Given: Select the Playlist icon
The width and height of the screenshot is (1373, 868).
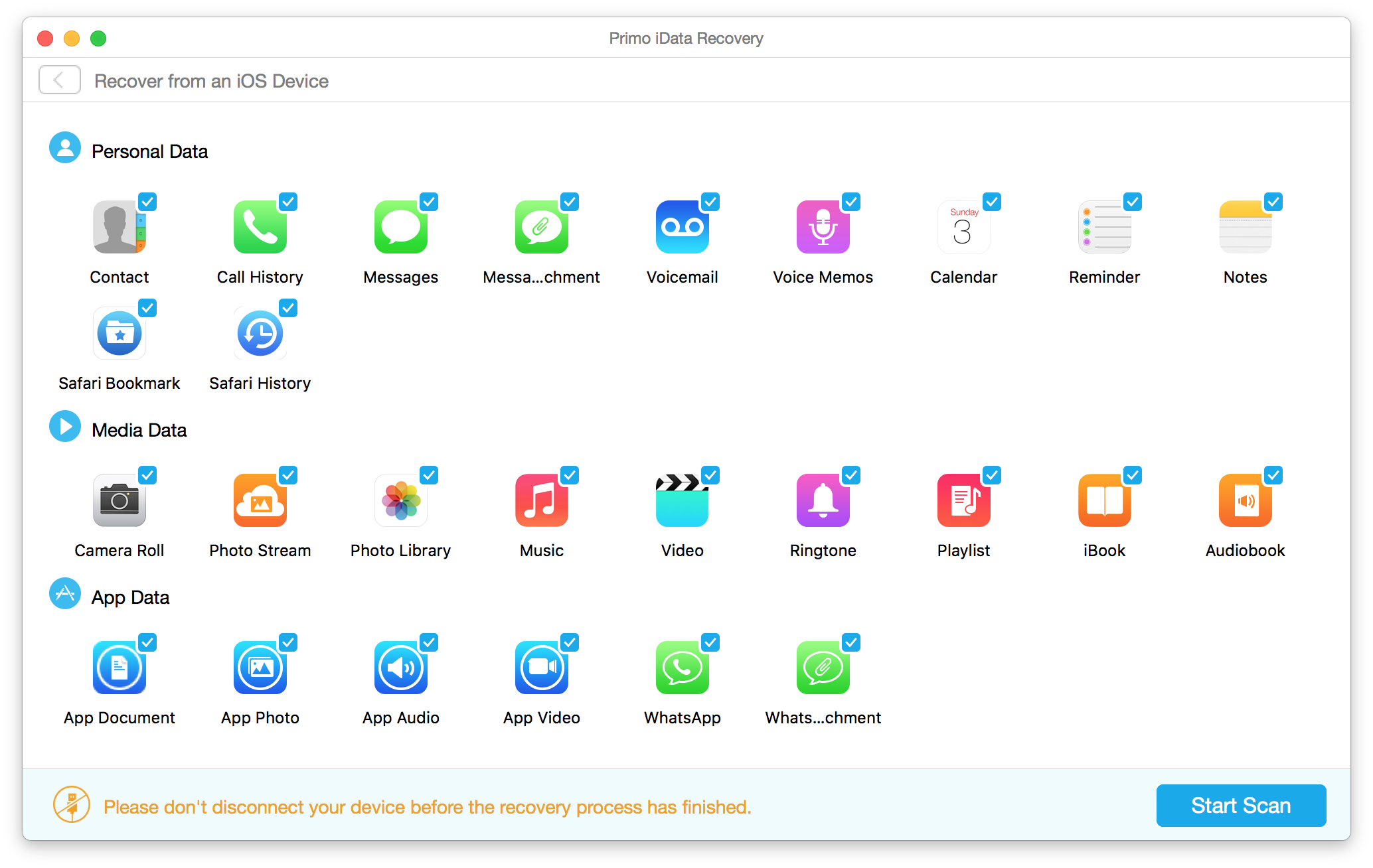Looking at the screenshot, I should click(x=964, y=500).
